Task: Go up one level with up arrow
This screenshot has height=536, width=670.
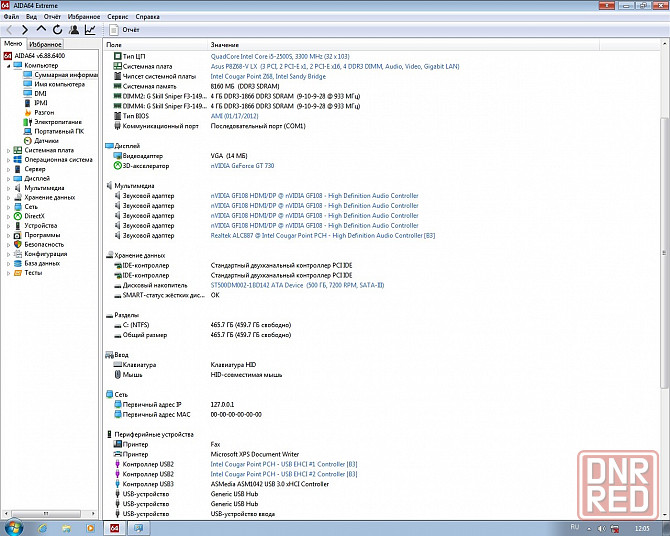Action: click(41, 29)
